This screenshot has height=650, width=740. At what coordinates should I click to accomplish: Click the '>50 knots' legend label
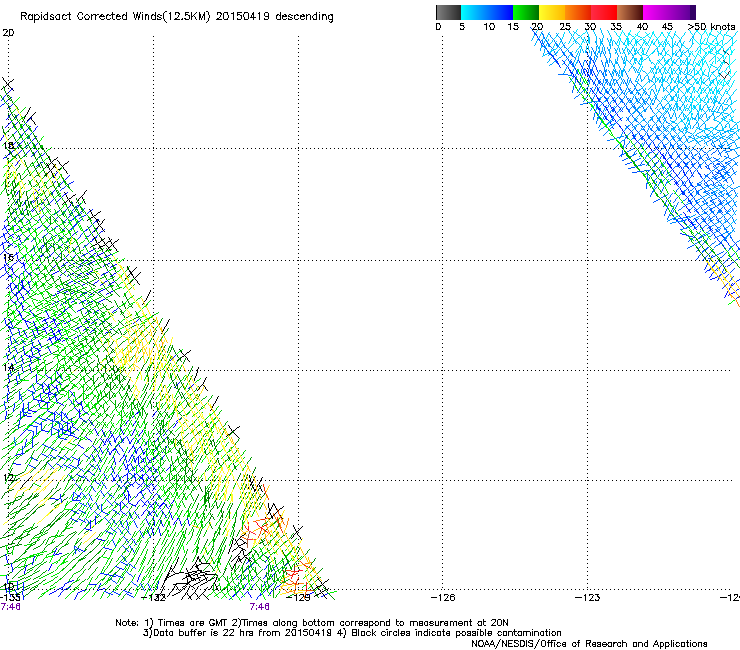pos(711,27)
